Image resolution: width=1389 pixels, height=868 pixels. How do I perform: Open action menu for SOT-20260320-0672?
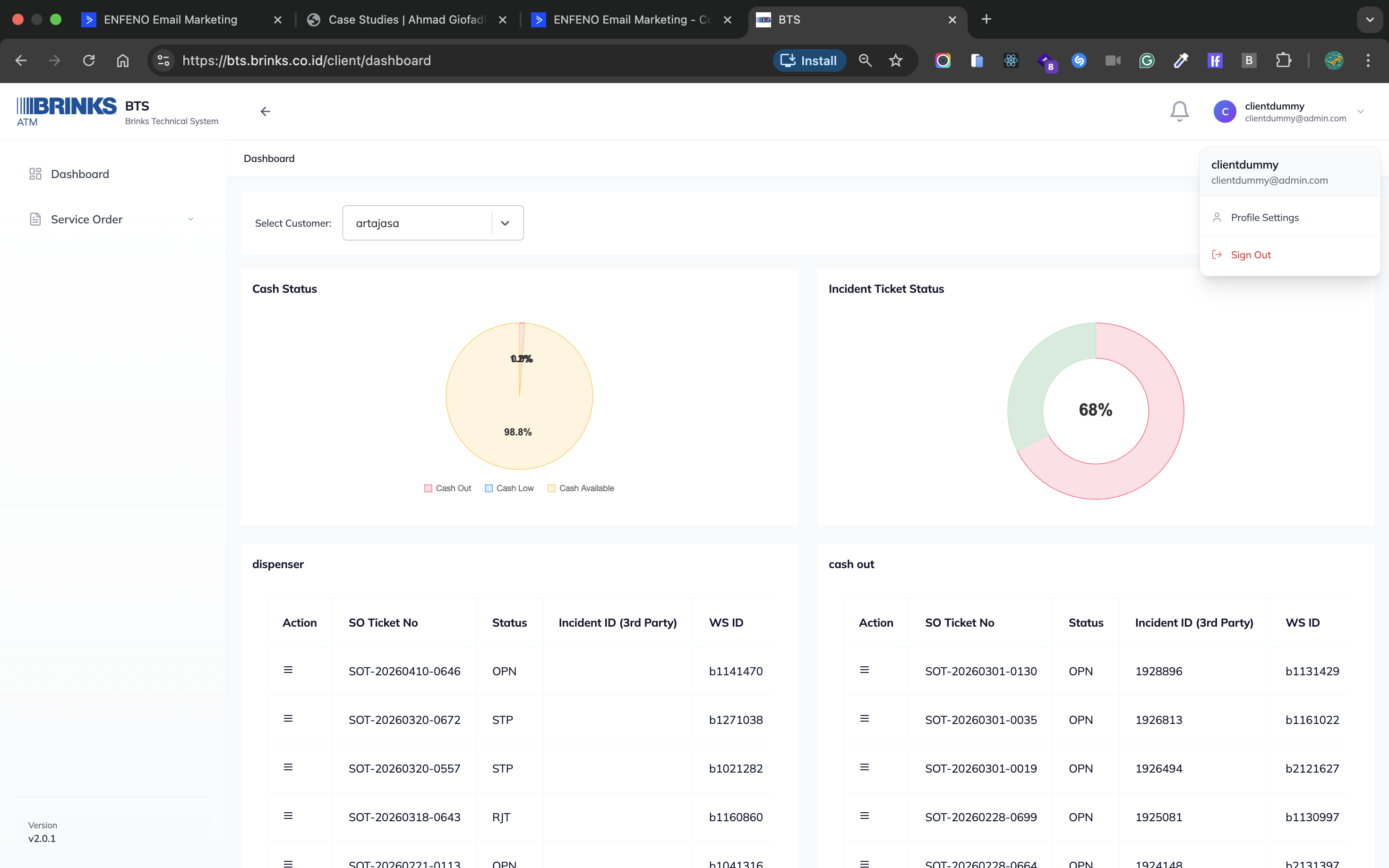(x=288, y=719)
